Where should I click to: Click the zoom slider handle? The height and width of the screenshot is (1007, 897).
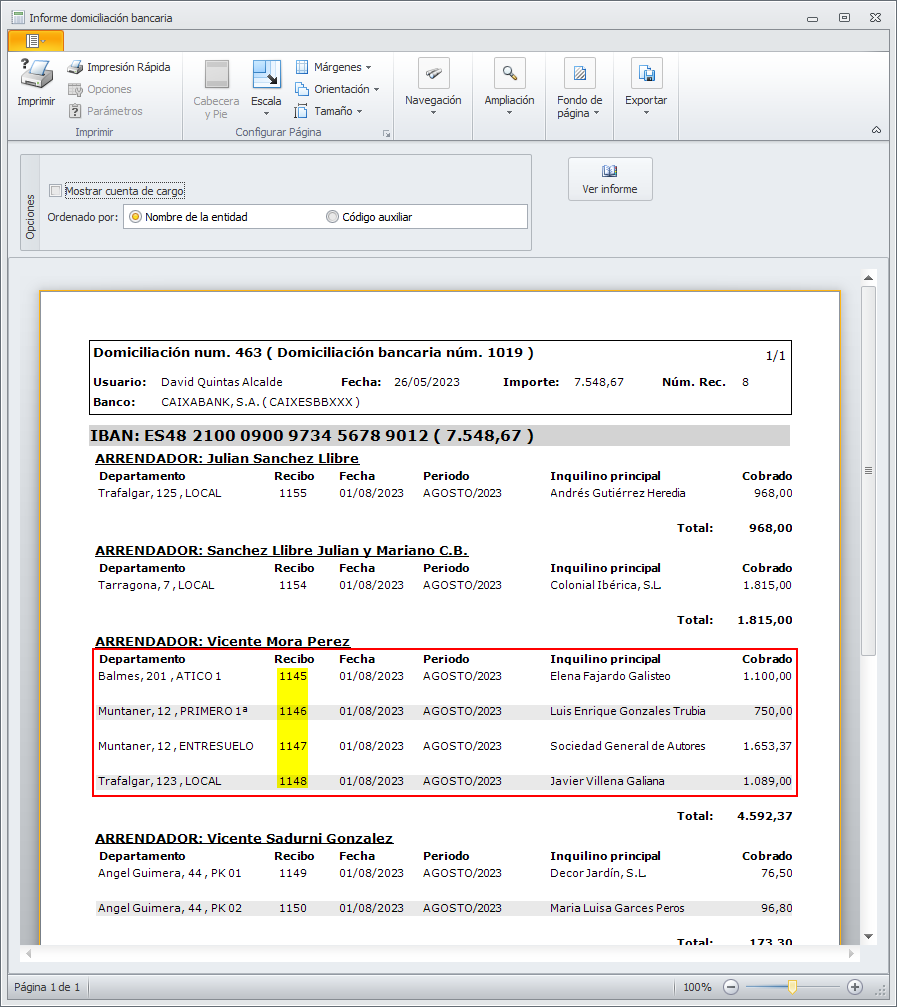point(792,986)
